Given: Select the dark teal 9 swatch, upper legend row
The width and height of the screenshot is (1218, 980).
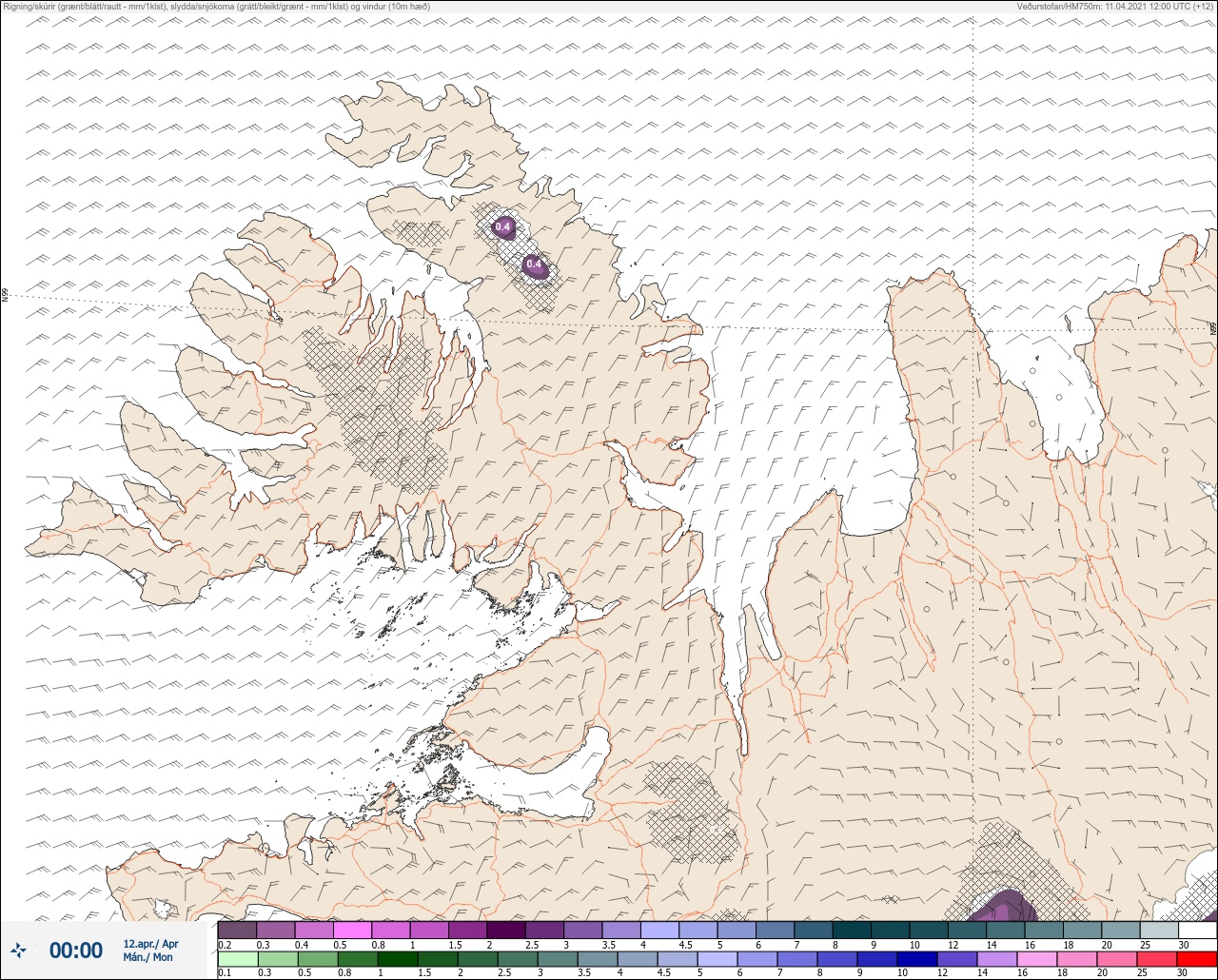Looking at the screenshot, I should (891, 930).
